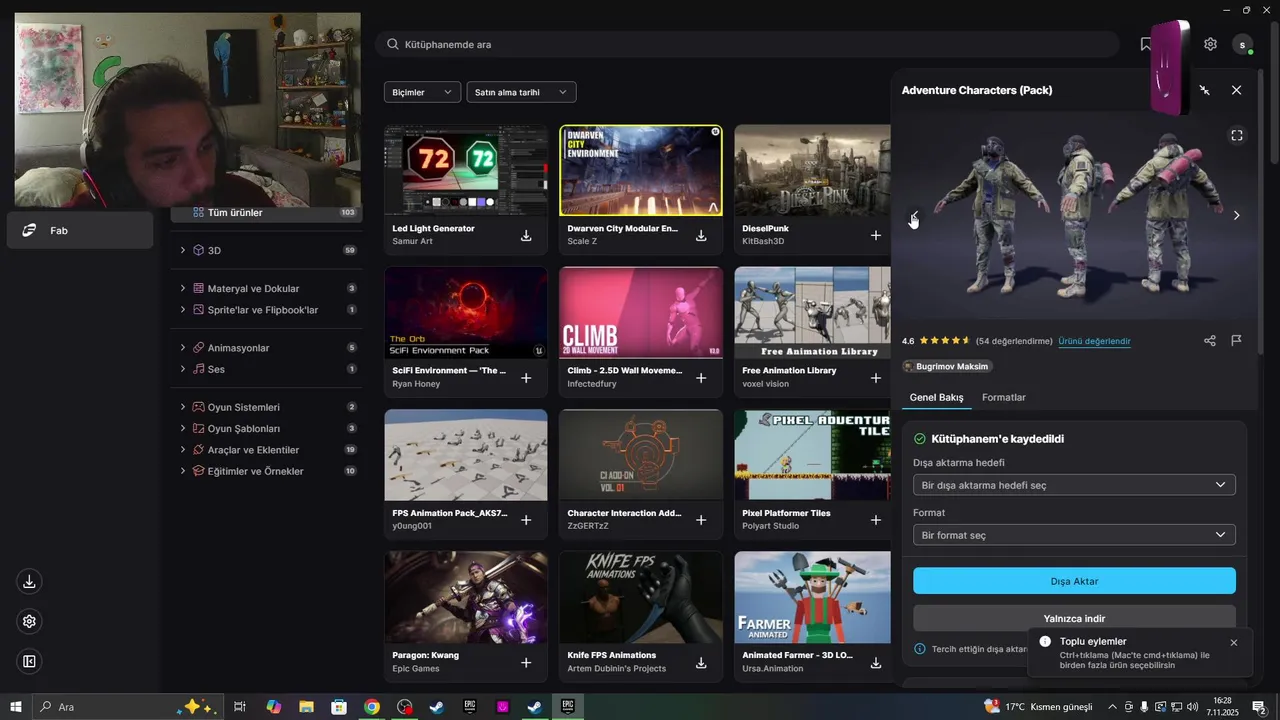
Task: Add FPS Animation Pack_AKS7 with plus icon
Action: click(526, 520)
